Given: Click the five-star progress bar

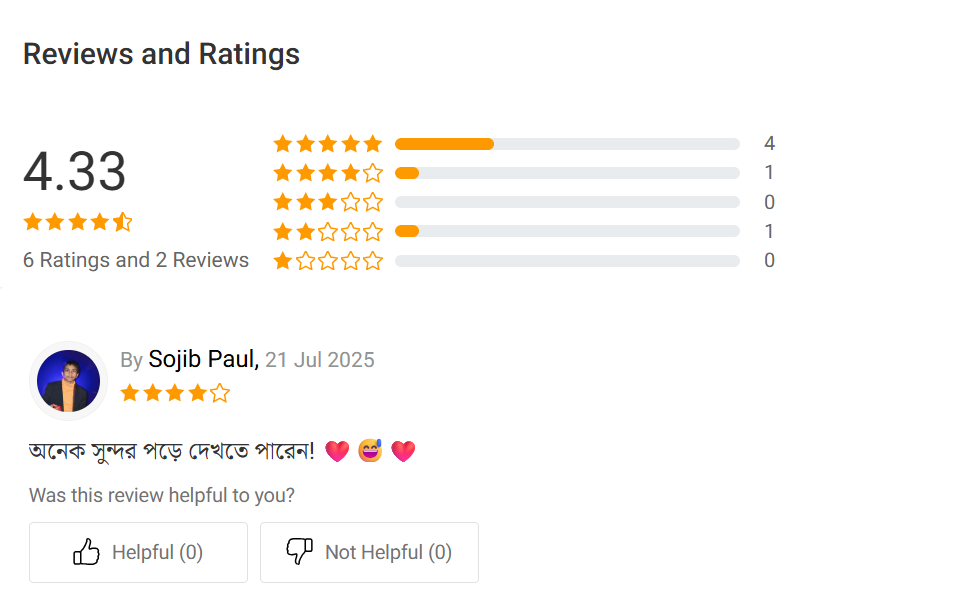Looking at the screenshot, I should (567, 144).
